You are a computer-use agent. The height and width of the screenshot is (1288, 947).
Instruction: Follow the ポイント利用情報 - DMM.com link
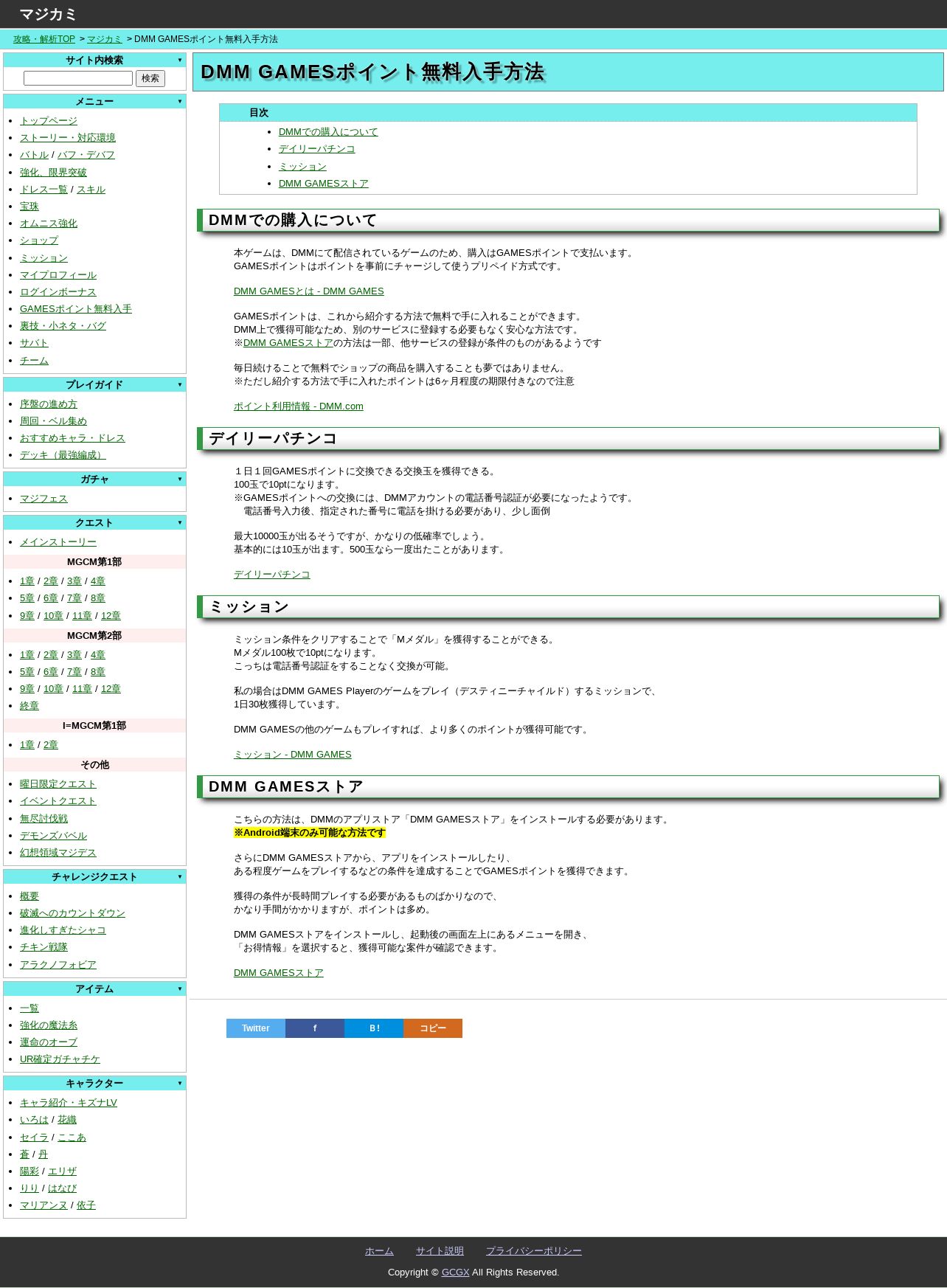pos(299,406)
